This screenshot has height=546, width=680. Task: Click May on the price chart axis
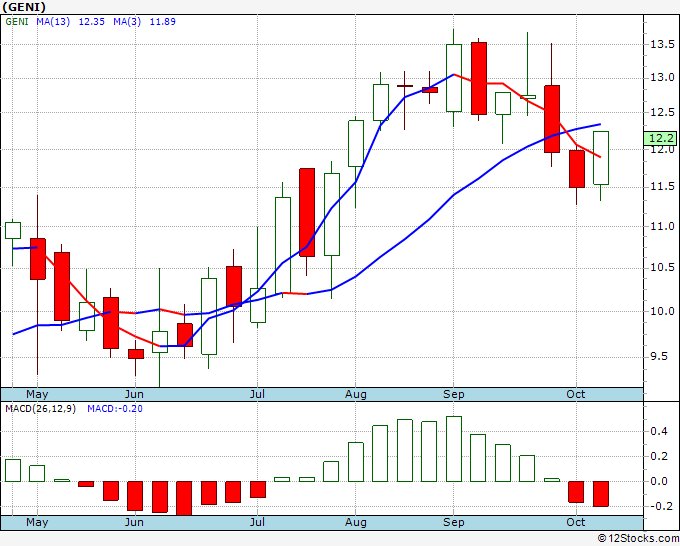pyautogui.click(x=37, y=394)
